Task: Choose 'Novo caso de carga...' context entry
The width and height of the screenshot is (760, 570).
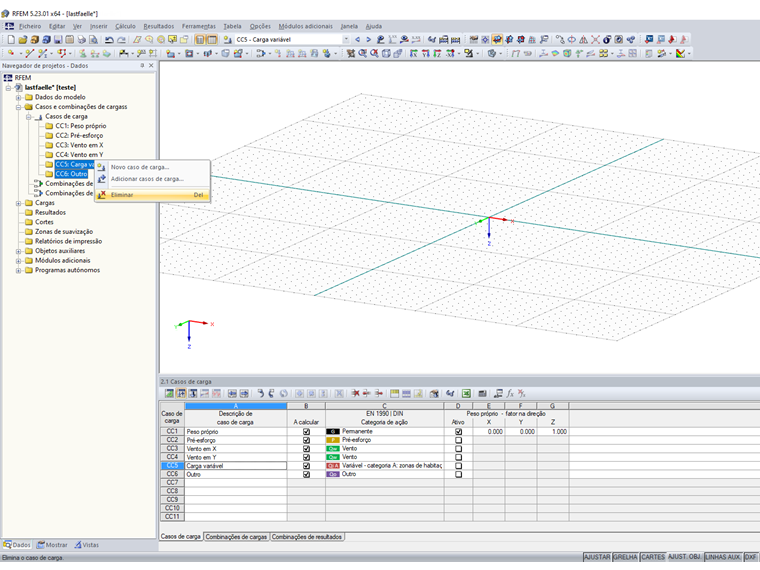Action: click(153, 167)
